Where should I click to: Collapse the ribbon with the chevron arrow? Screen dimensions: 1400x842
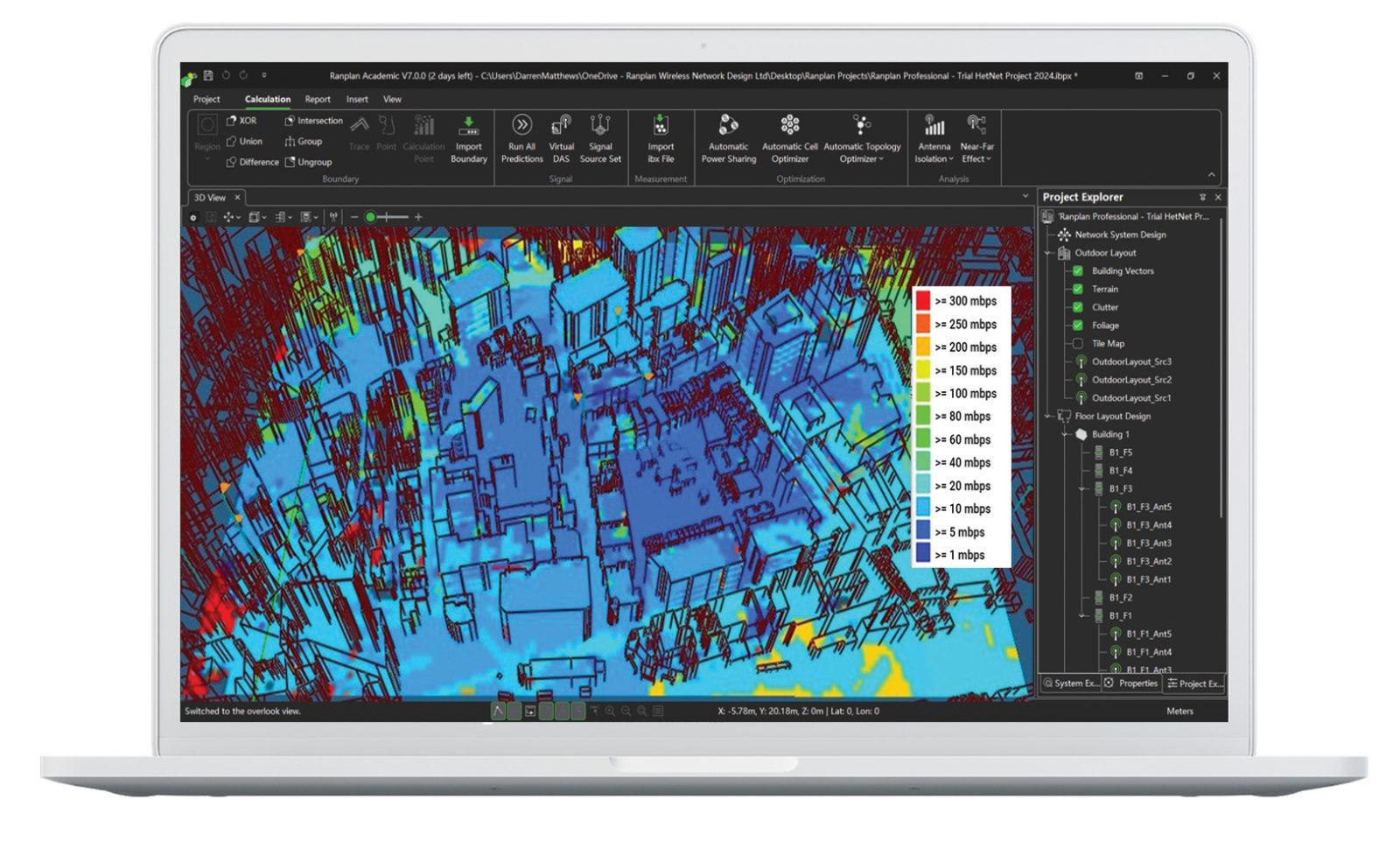coord(1211,175)
